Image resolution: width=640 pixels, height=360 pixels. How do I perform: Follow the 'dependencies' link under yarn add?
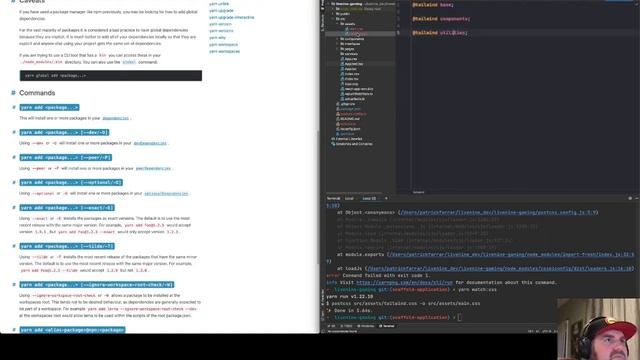click(116, 118)
